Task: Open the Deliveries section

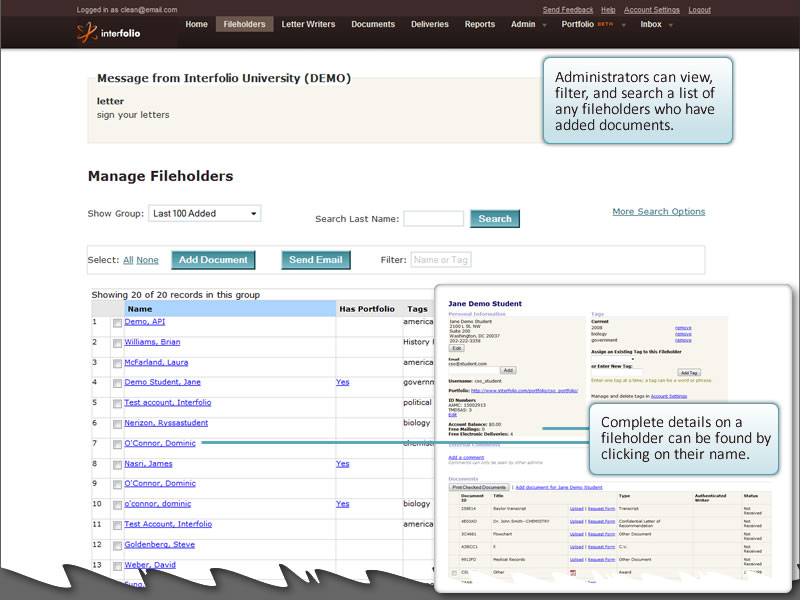Action: (430, 24)
